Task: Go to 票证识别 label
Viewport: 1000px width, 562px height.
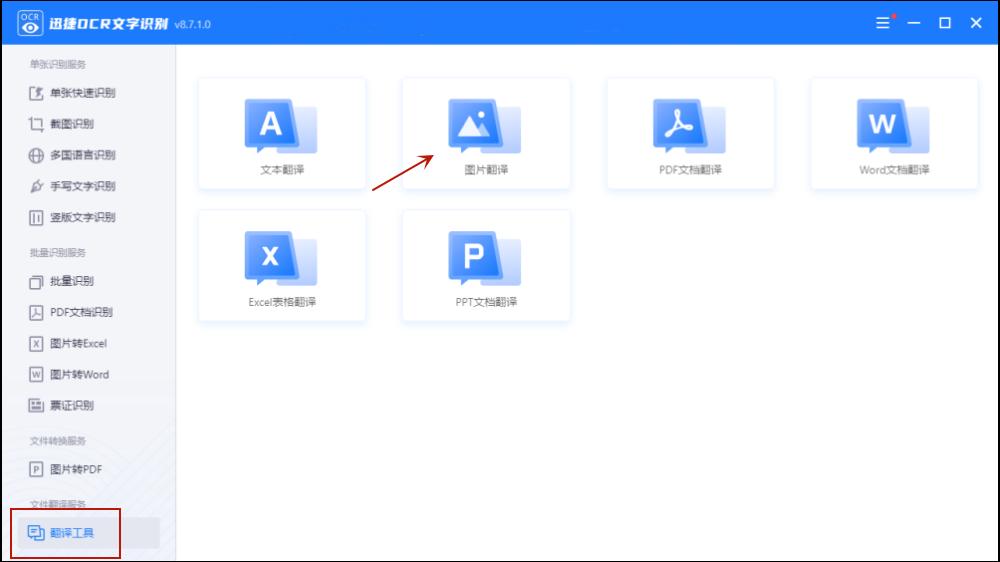Action: tap(72, 406)
